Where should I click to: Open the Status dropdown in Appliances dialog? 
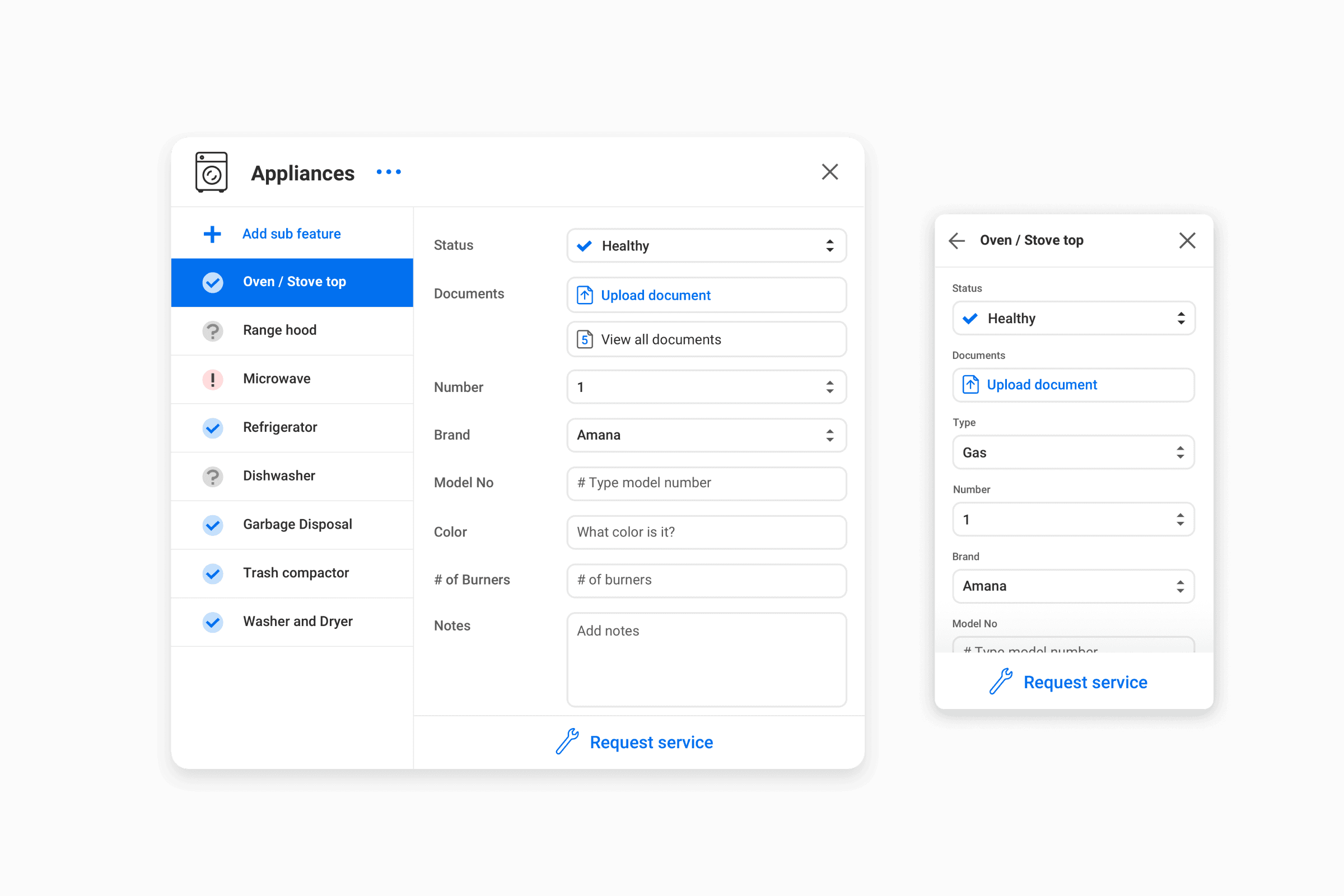[x=706, y=246]
